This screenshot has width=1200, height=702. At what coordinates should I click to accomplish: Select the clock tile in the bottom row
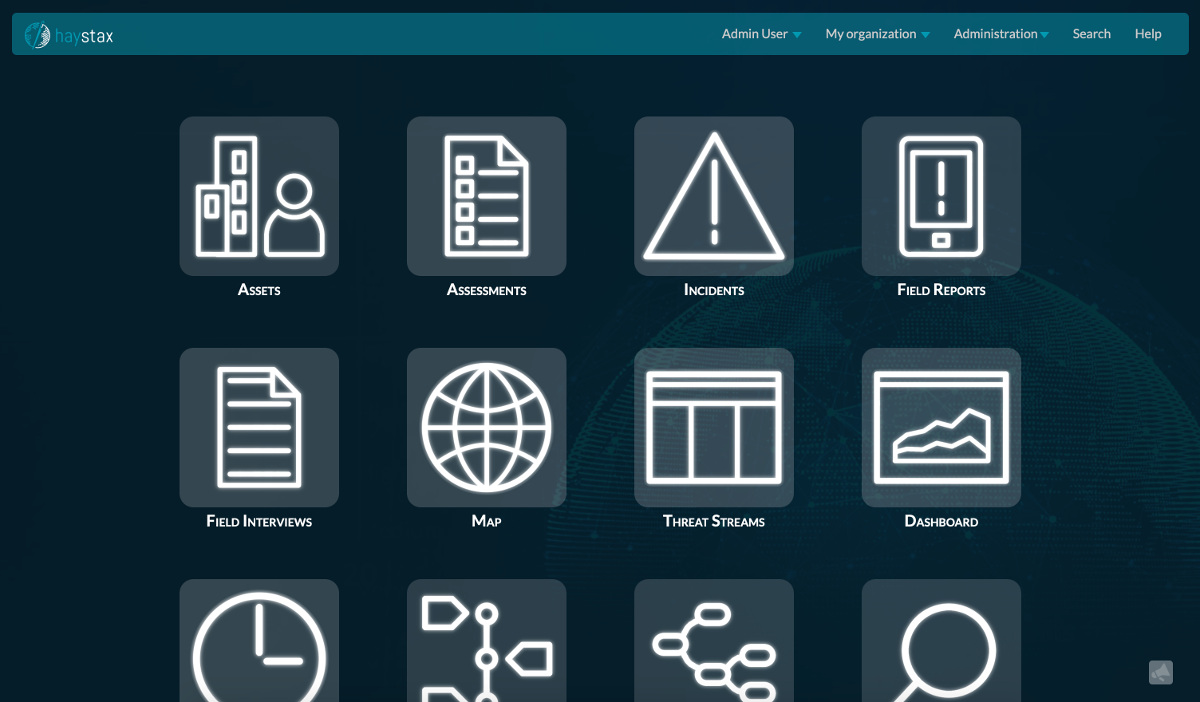[x=259, y=645]
